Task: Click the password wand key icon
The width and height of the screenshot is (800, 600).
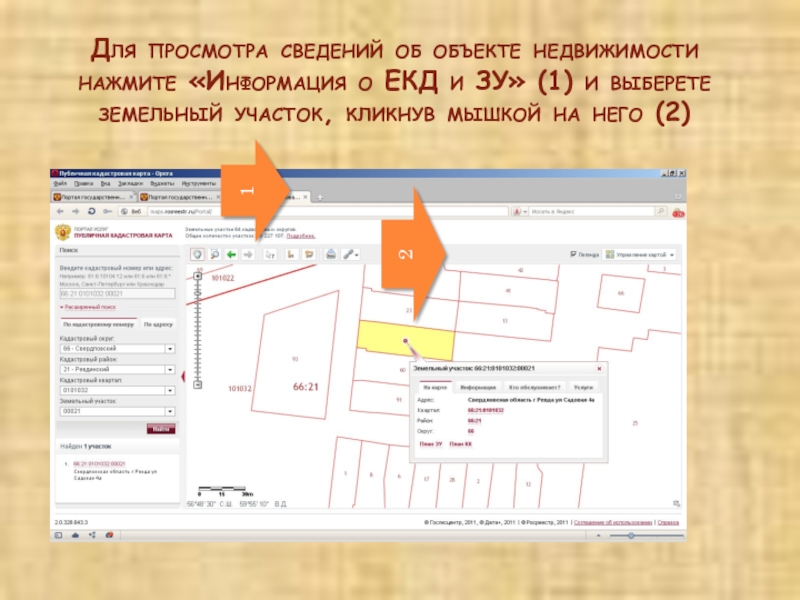Action: tap(107, 211)
